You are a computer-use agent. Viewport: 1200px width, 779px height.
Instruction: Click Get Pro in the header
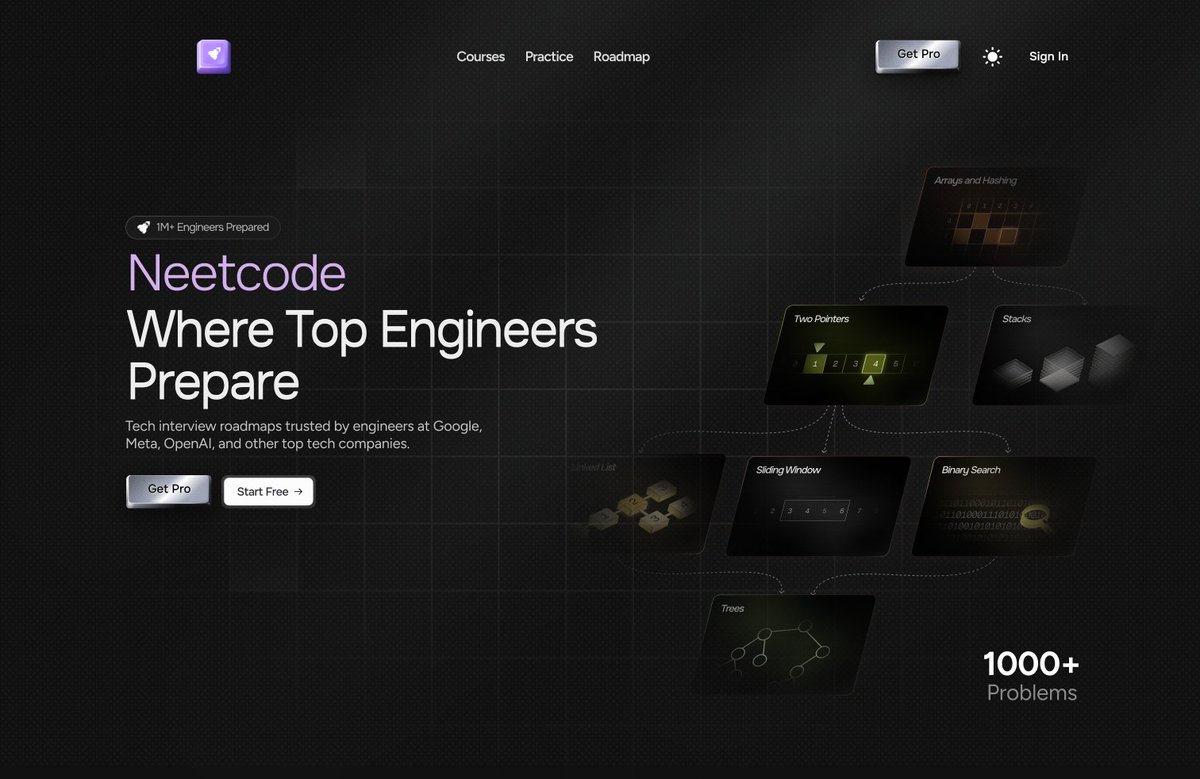tap(918, 55)
